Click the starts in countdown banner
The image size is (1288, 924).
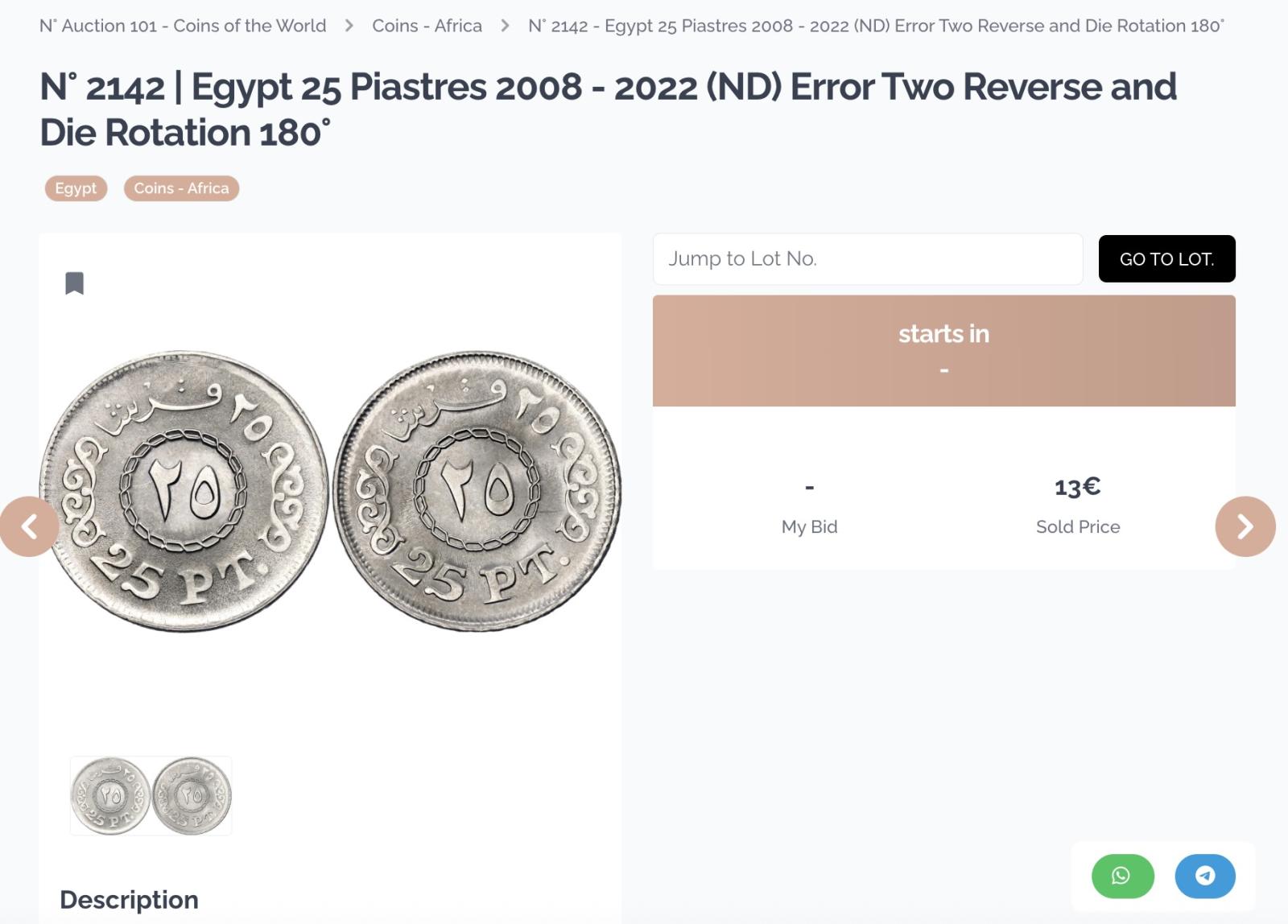point(943,350)
